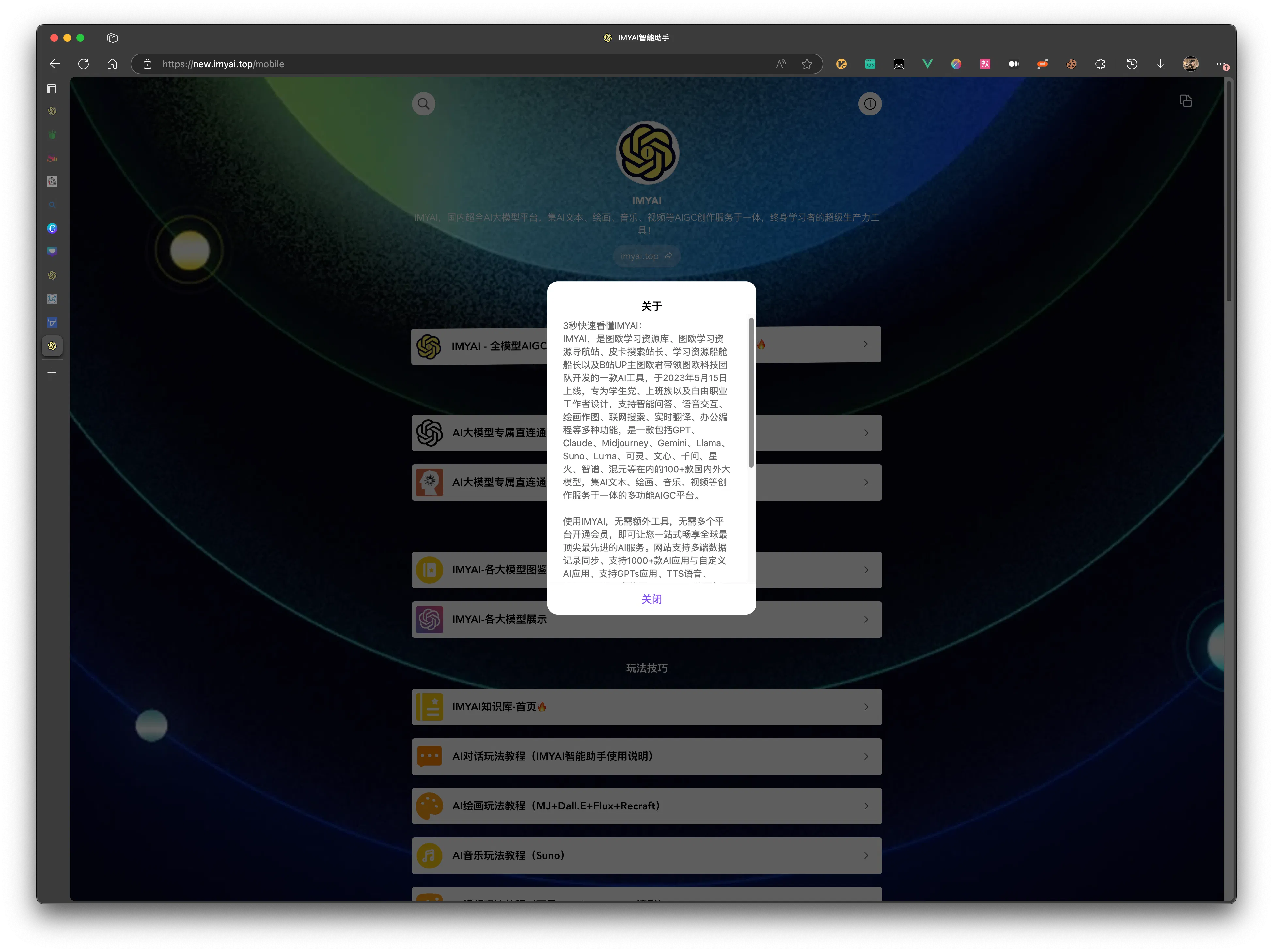
Task: Expand chevron on IMYAI-各大模型展示 row
Action: [x=866, y=619]
